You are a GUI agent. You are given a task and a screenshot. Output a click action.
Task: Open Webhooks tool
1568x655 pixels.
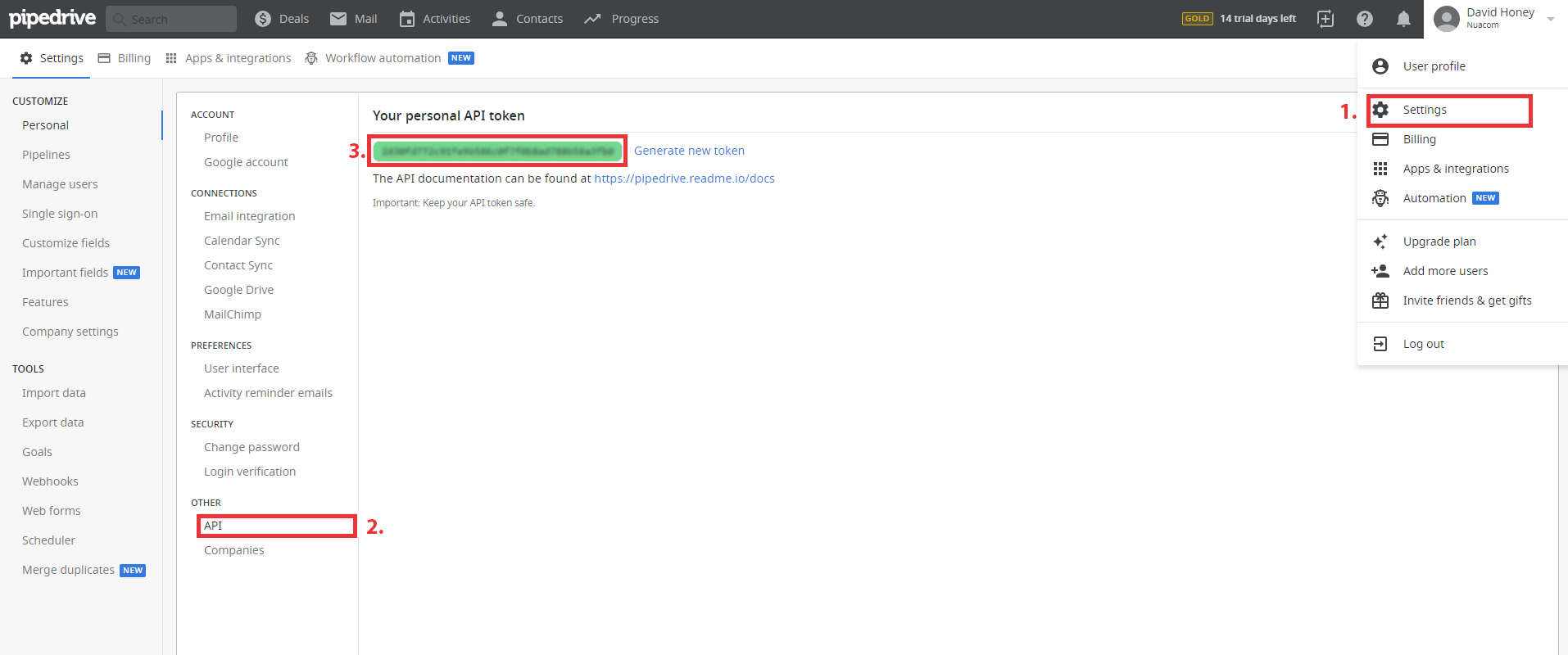click(x=50, y=481)
